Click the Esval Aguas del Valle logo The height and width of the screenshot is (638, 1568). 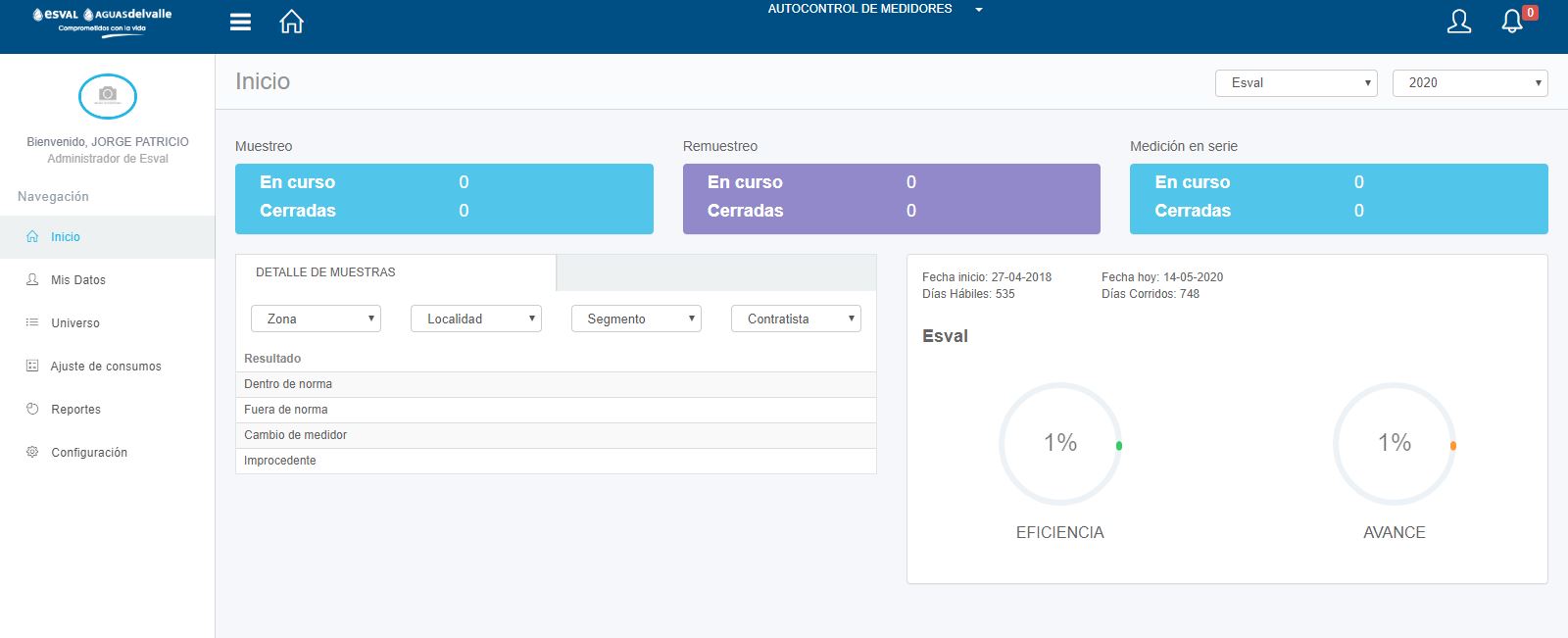pyautogui.click(x=102, y=20)
